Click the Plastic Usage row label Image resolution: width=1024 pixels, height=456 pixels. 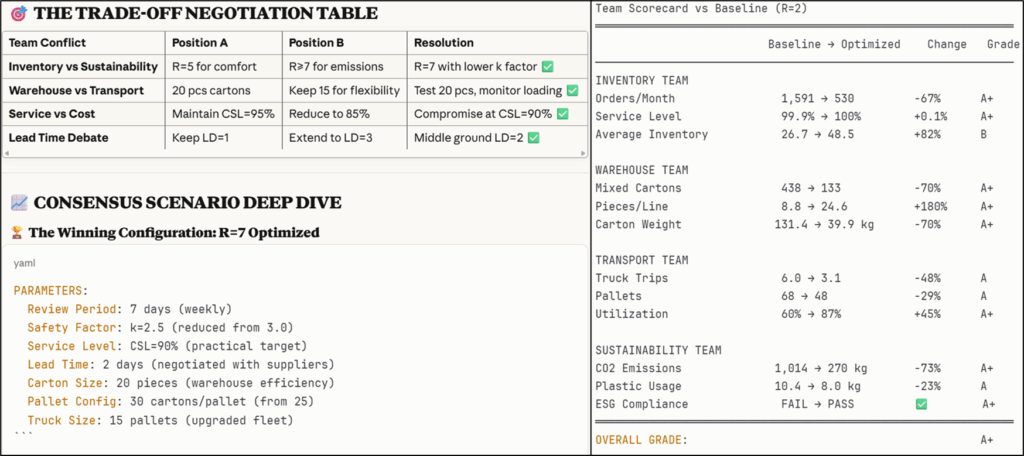click(638, 386)
